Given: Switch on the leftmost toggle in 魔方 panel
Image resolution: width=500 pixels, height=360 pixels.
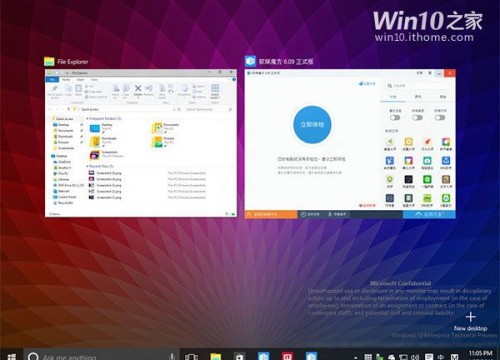Looking at the screenshot, I should tap(395, 118).
